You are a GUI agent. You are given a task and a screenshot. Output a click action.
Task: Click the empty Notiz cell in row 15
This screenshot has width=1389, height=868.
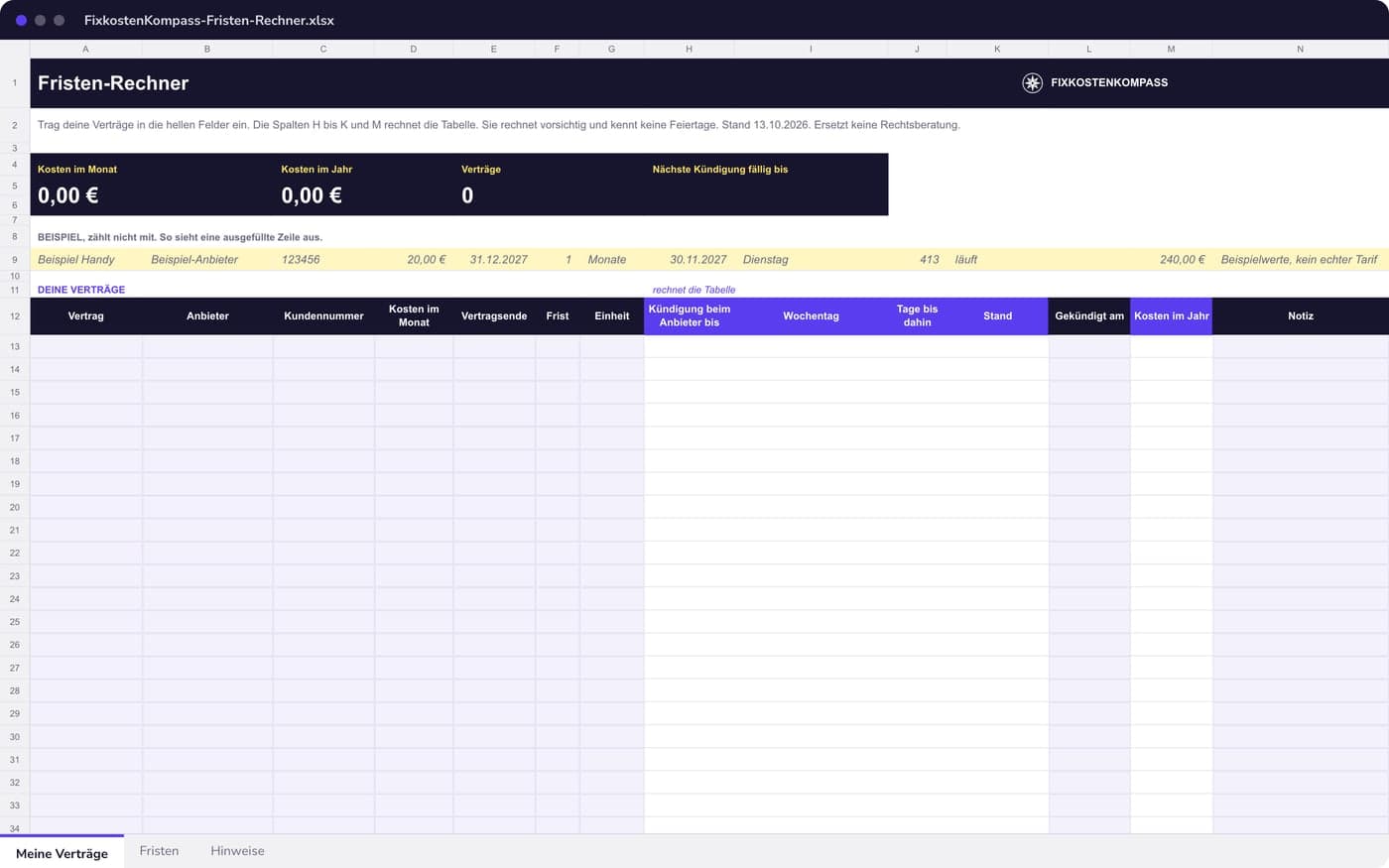coord(1301,392)
